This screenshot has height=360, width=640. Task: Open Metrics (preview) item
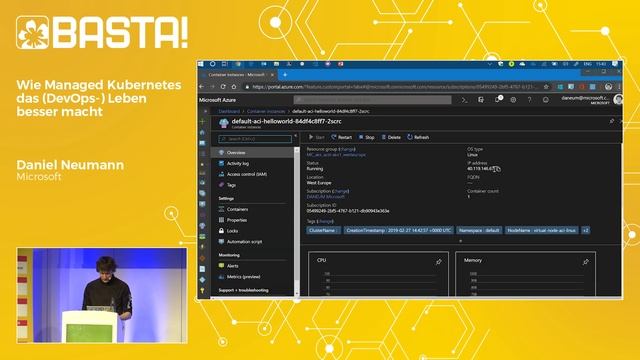tap(252, 277)
